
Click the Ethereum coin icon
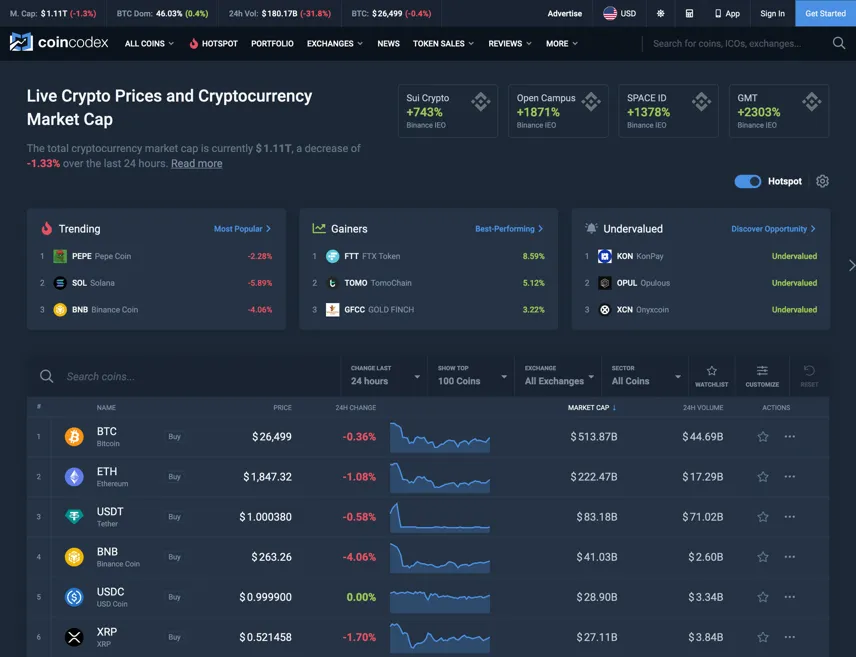pos(74,477)
